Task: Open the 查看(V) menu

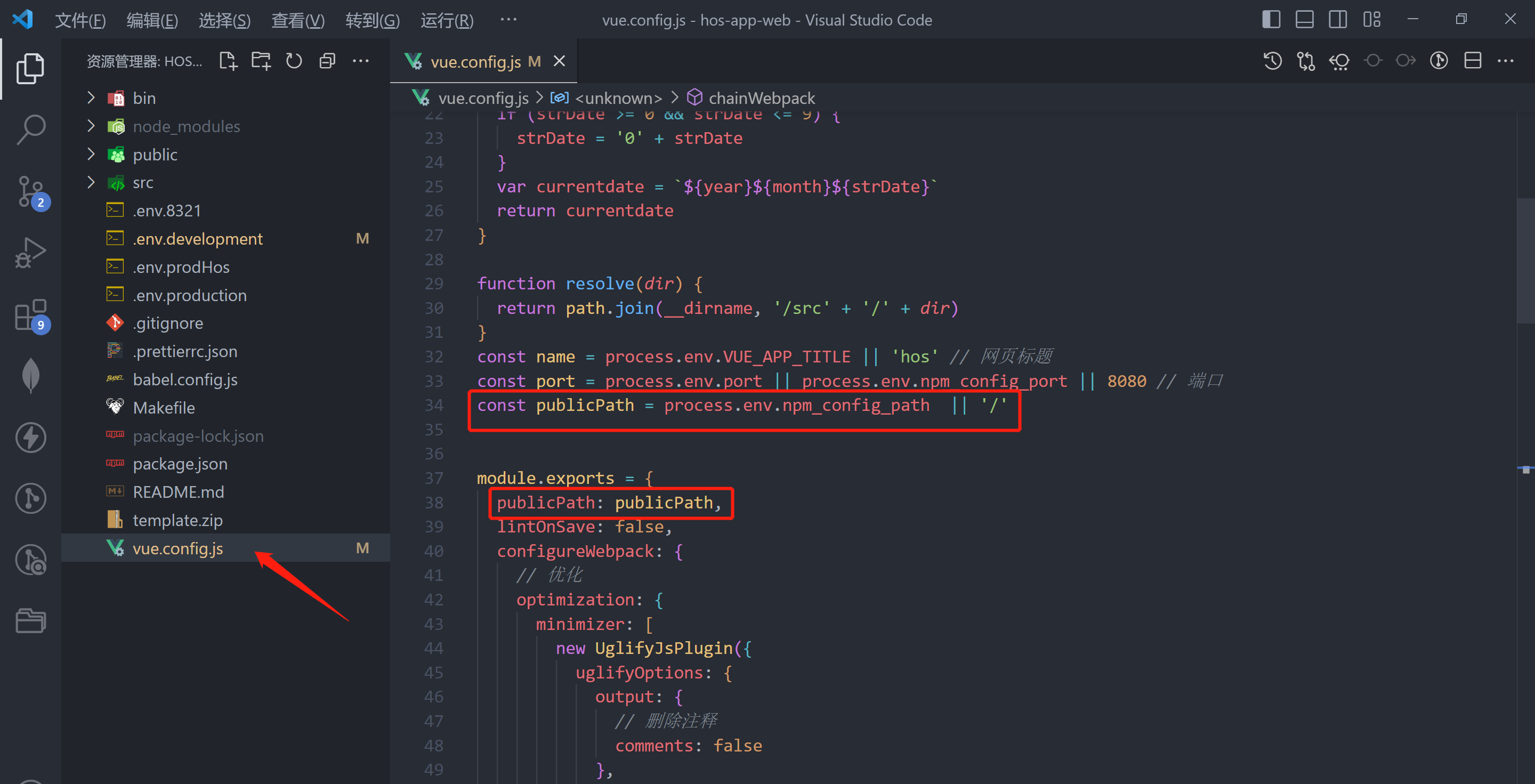Action: 298,20
